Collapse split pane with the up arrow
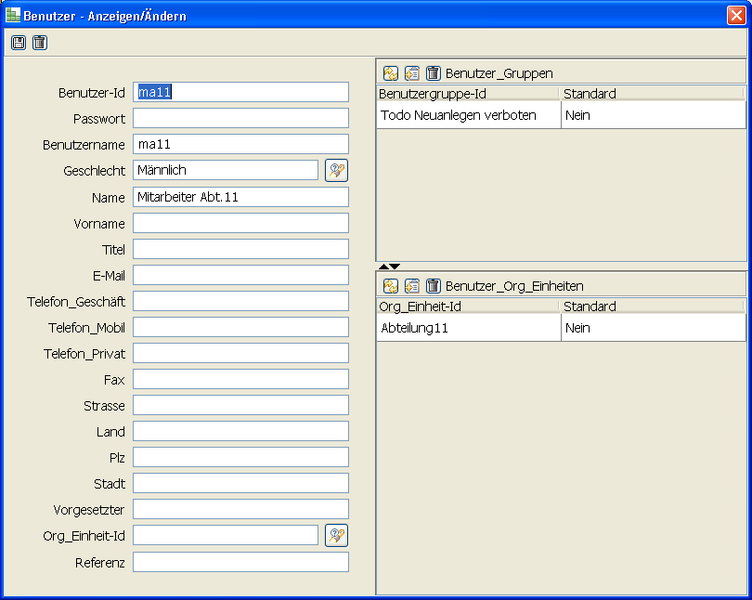The width and height of the screenshot is (752, 600). tap(384, 266)
